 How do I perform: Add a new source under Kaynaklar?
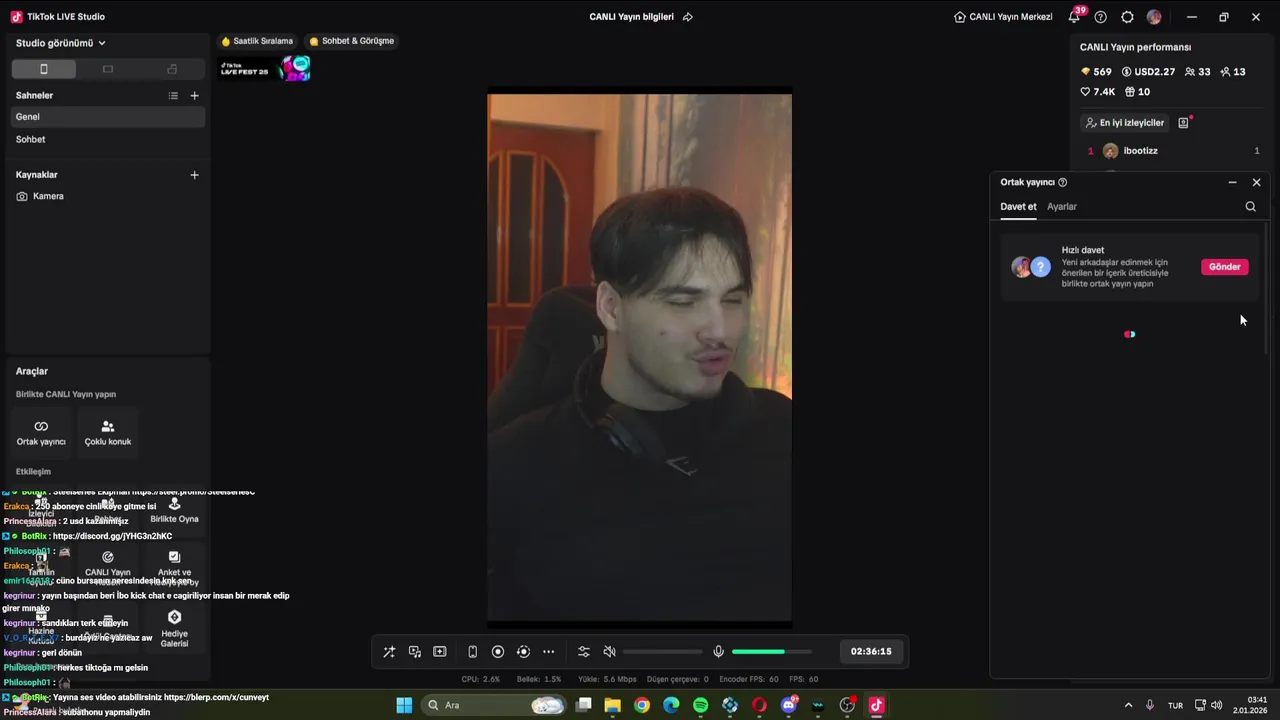click(195, 175)
